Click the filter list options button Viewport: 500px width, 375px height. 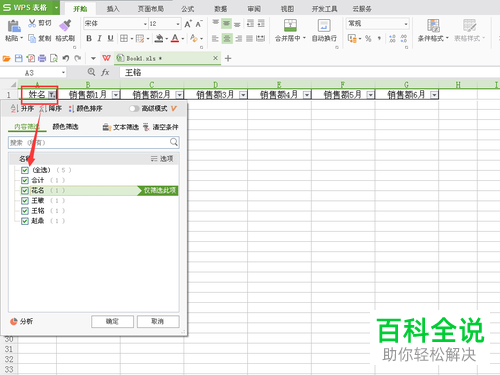coord(162,159)
